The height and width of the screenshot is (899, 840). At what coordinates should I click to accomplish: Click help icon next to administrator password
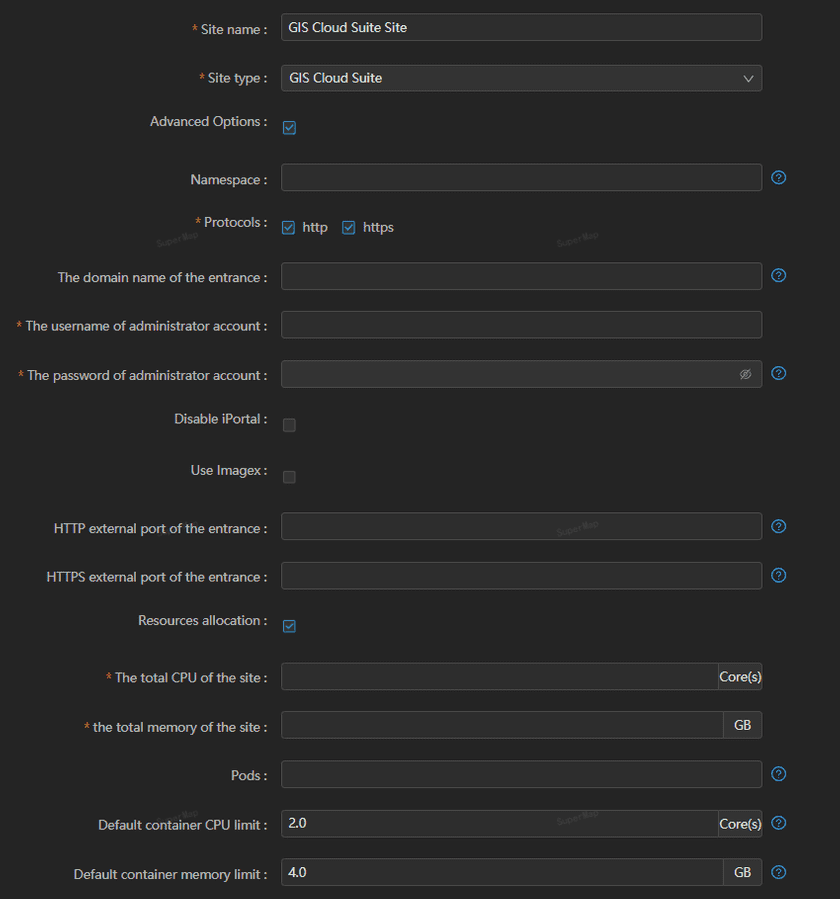tap(779, 373)
